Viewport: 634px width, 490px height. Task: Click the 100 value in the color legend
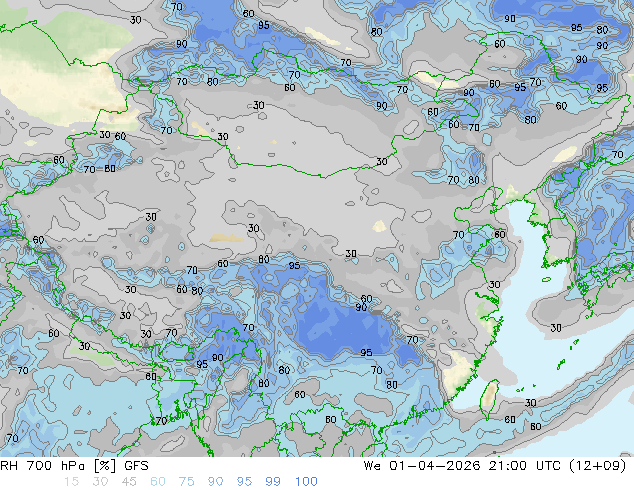point(306,482)
